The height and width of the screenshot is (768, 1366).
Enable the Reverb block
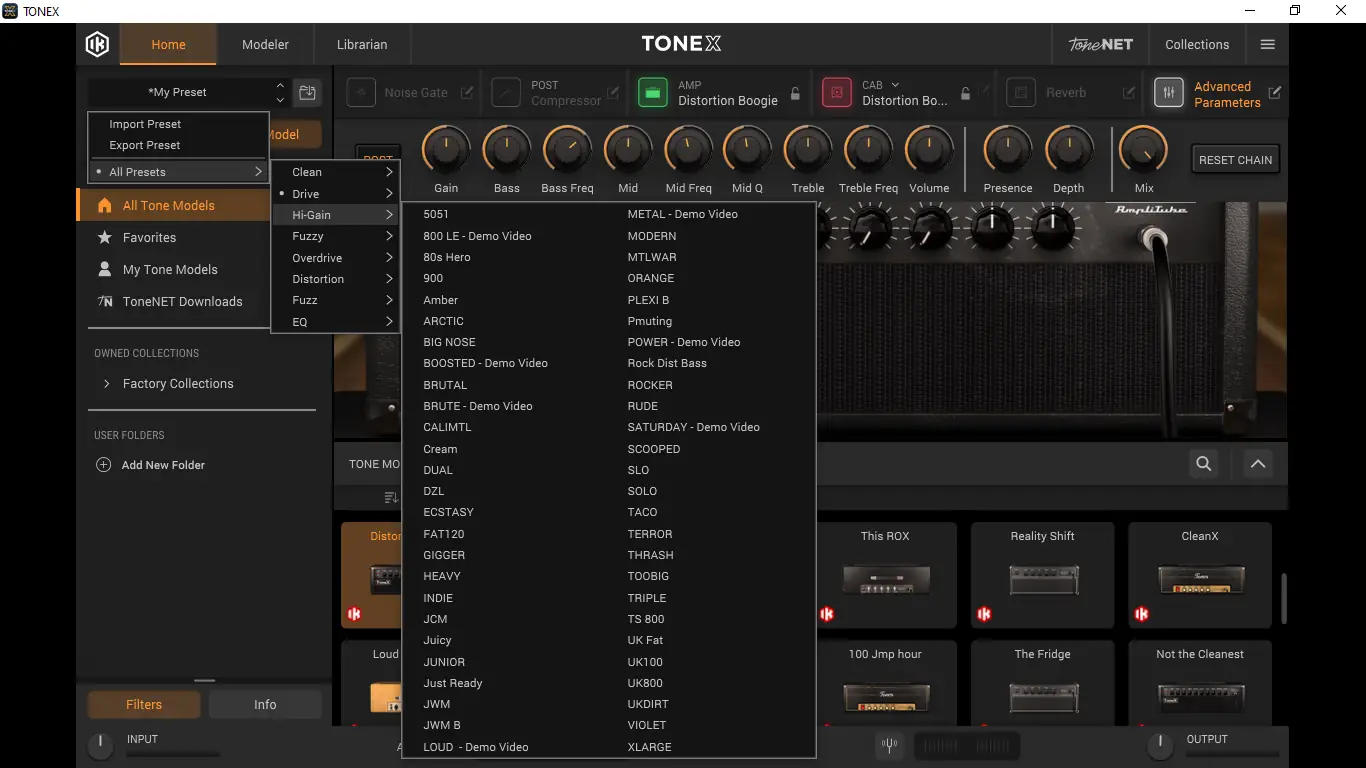(1020, 93)
